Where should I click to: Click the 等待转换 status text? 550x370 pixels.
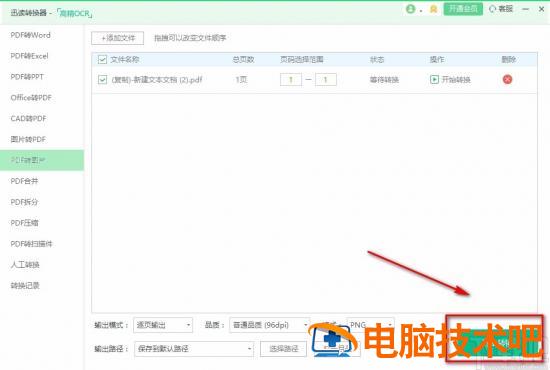[x=384, y=80]
